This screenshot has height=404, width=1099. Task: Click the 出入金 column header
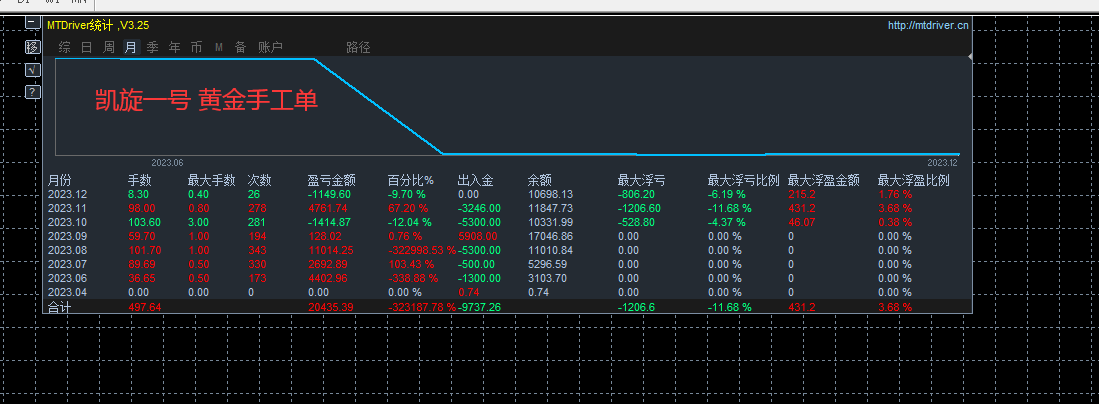[476, 181]
